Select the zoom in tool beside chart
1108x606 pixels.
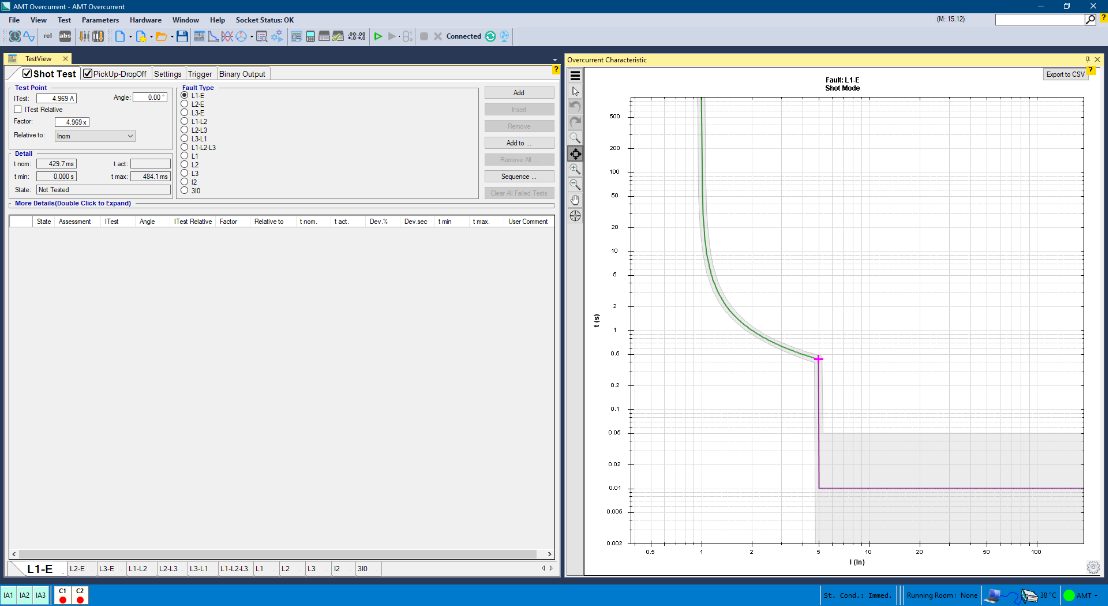[575, 169]
